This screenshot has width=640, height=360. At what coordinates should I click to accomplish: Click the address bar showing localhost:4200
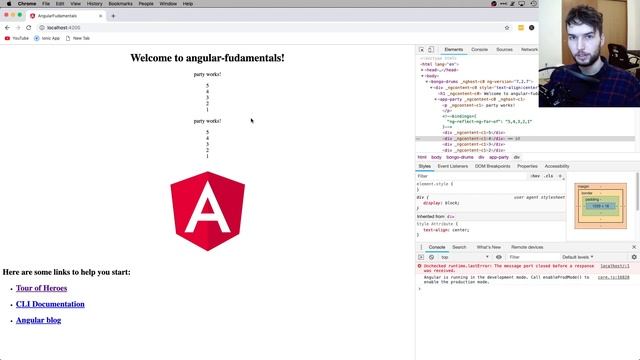coord(269,28)
